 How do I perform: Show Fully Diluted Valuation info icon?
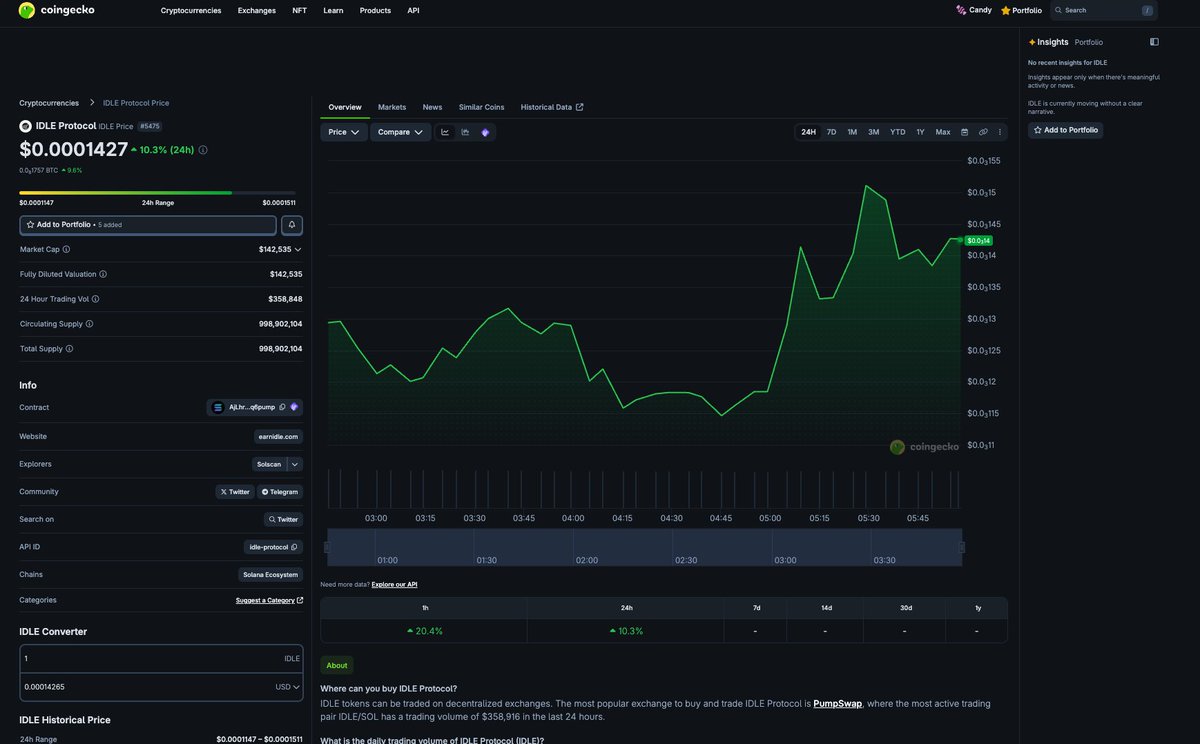coord(103,274)
